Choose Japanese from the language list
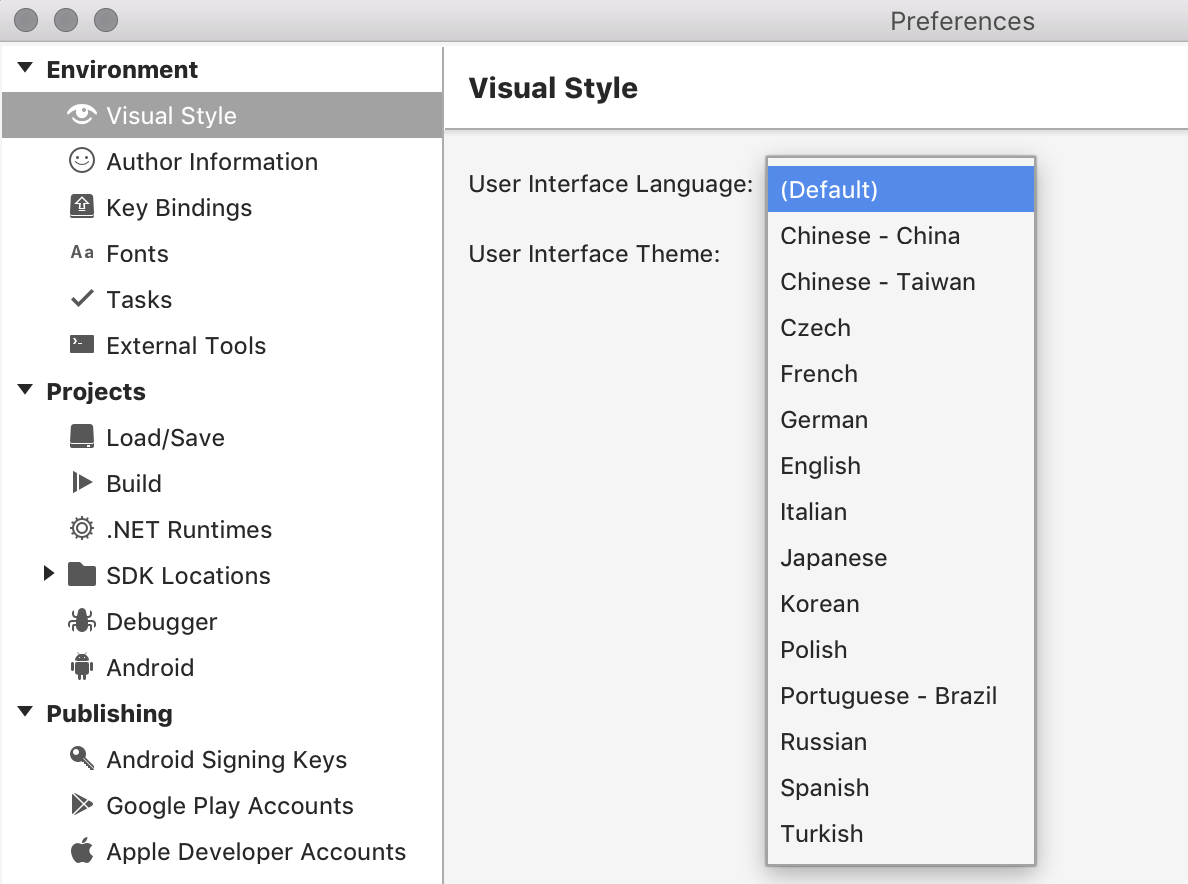 [x=834, y=558]
